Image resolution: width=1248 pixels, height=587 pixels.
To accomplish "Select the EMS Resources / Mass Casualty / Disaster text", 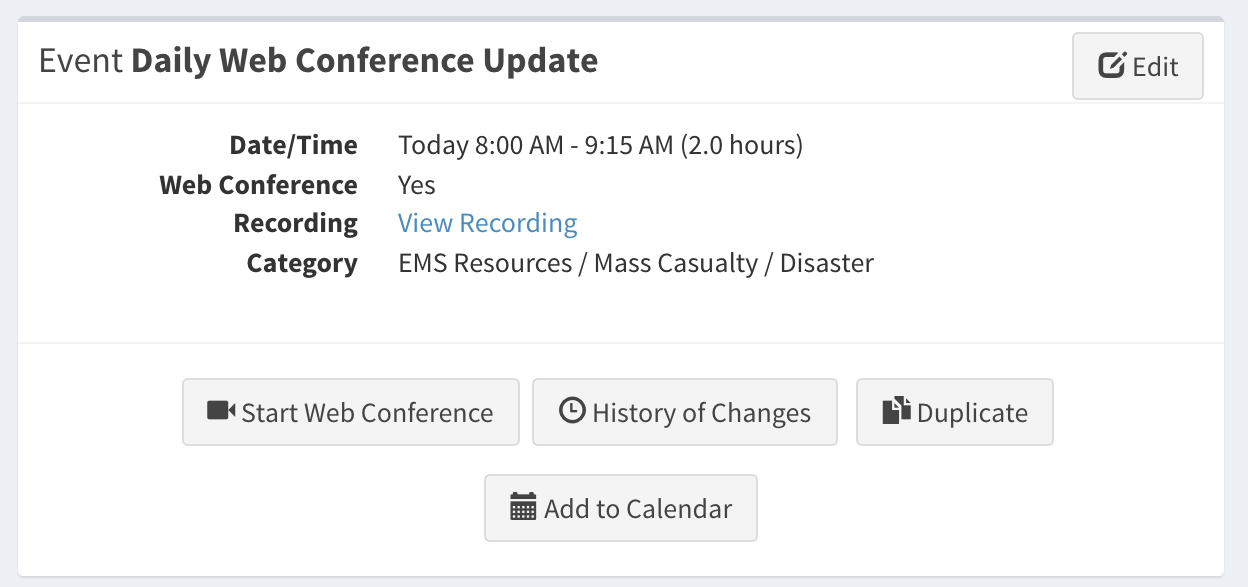I will pyautogui.click(x=636, y=264).
